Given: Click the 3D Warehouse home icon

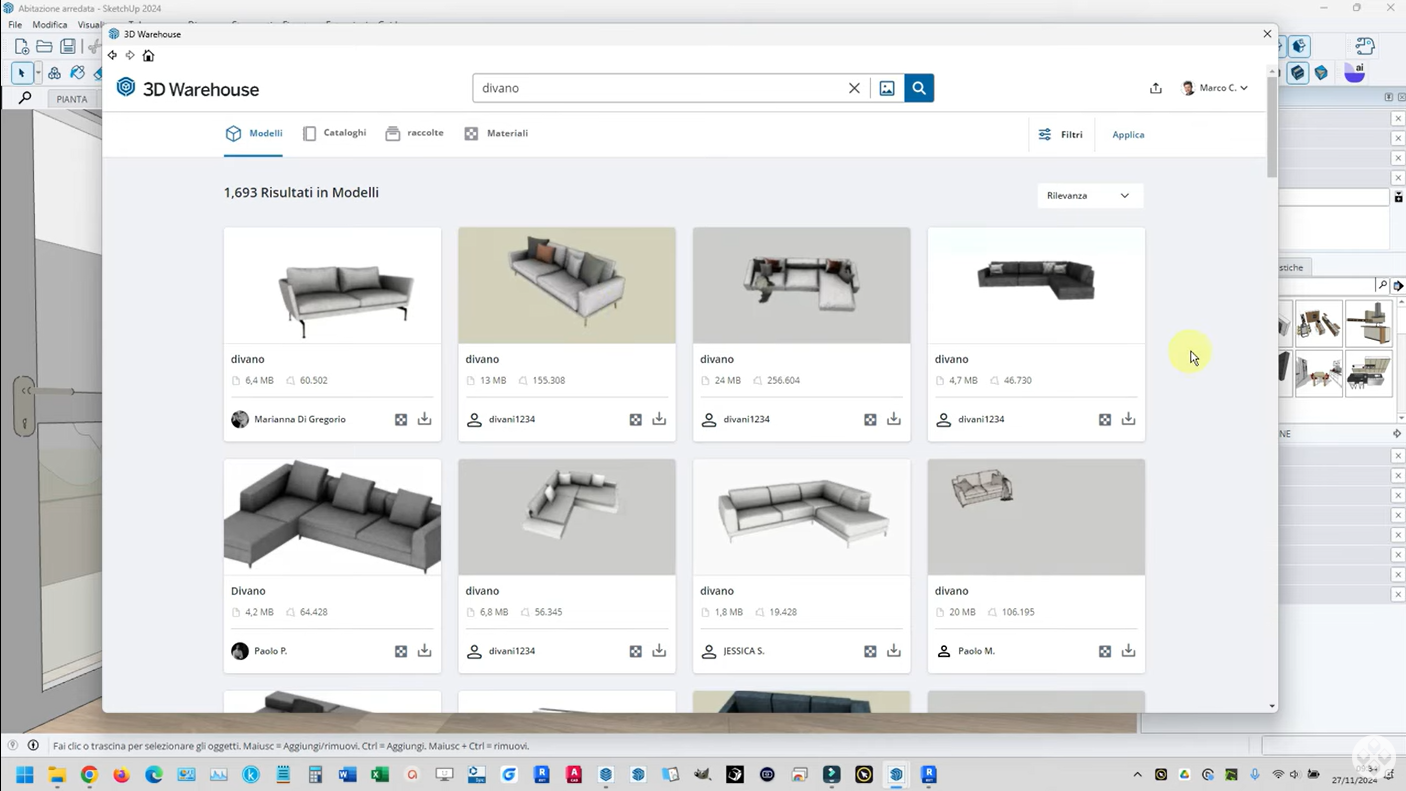Looking at the screenshot, I should click(148, 56).
